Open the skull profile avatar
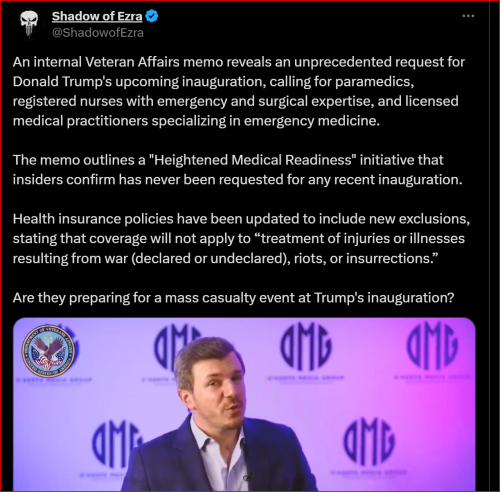500x492 pixels. coord(29,24)
